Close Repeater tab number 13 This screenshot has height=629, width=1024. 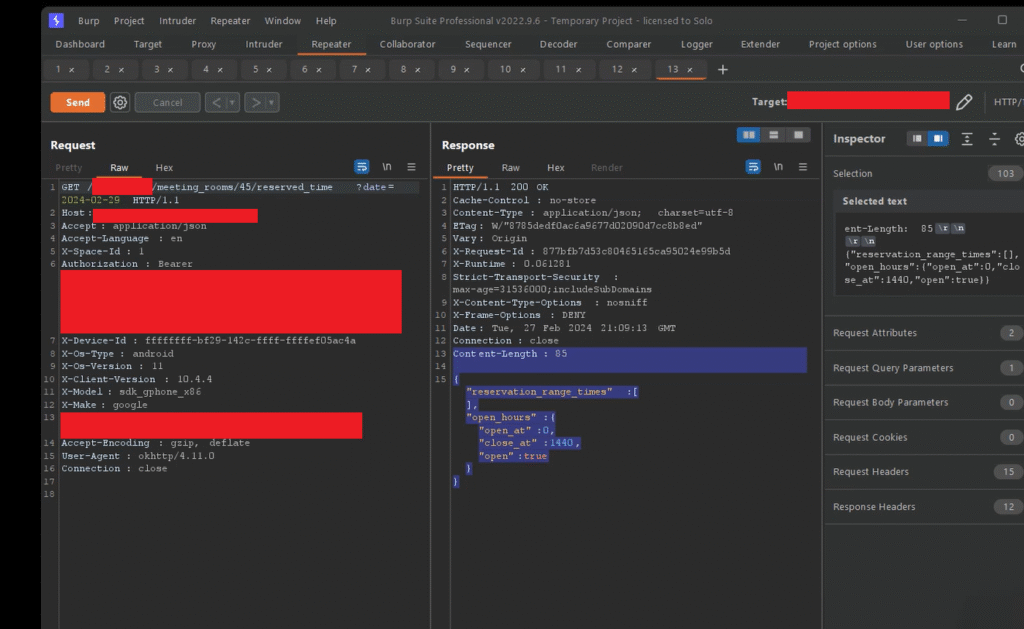(x=689, y=69)
